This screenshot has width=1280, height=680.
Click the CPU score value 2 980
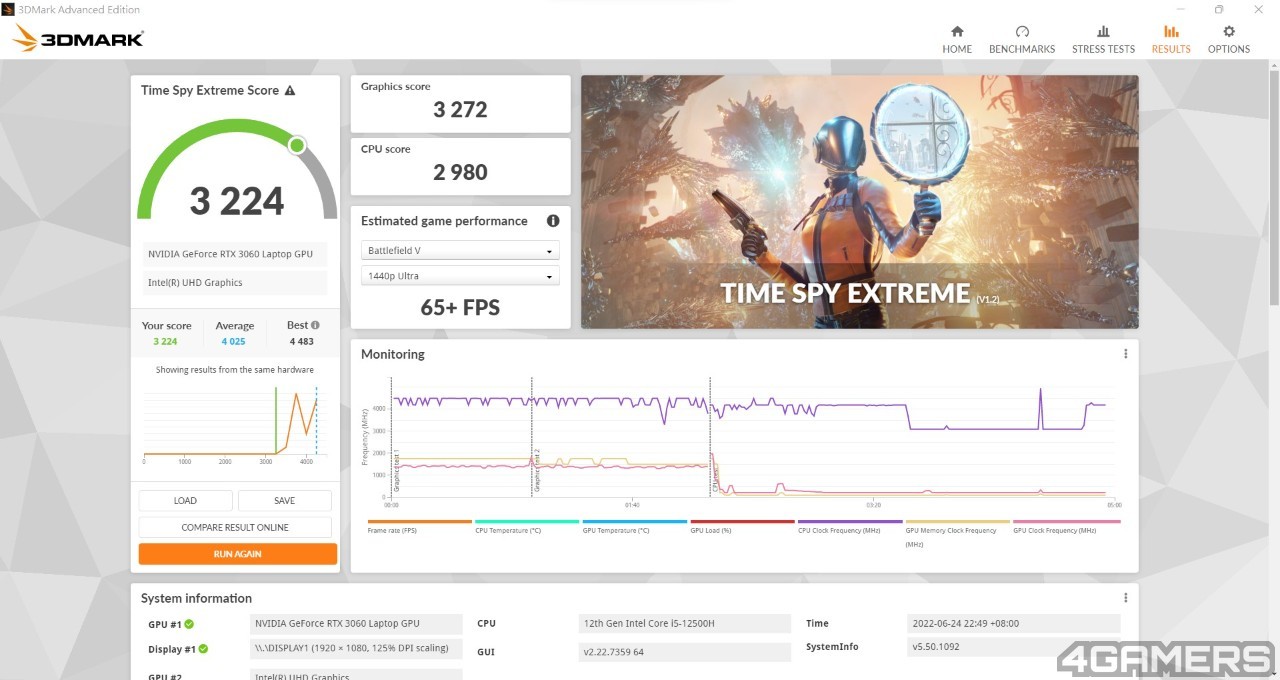coord(460,172)
